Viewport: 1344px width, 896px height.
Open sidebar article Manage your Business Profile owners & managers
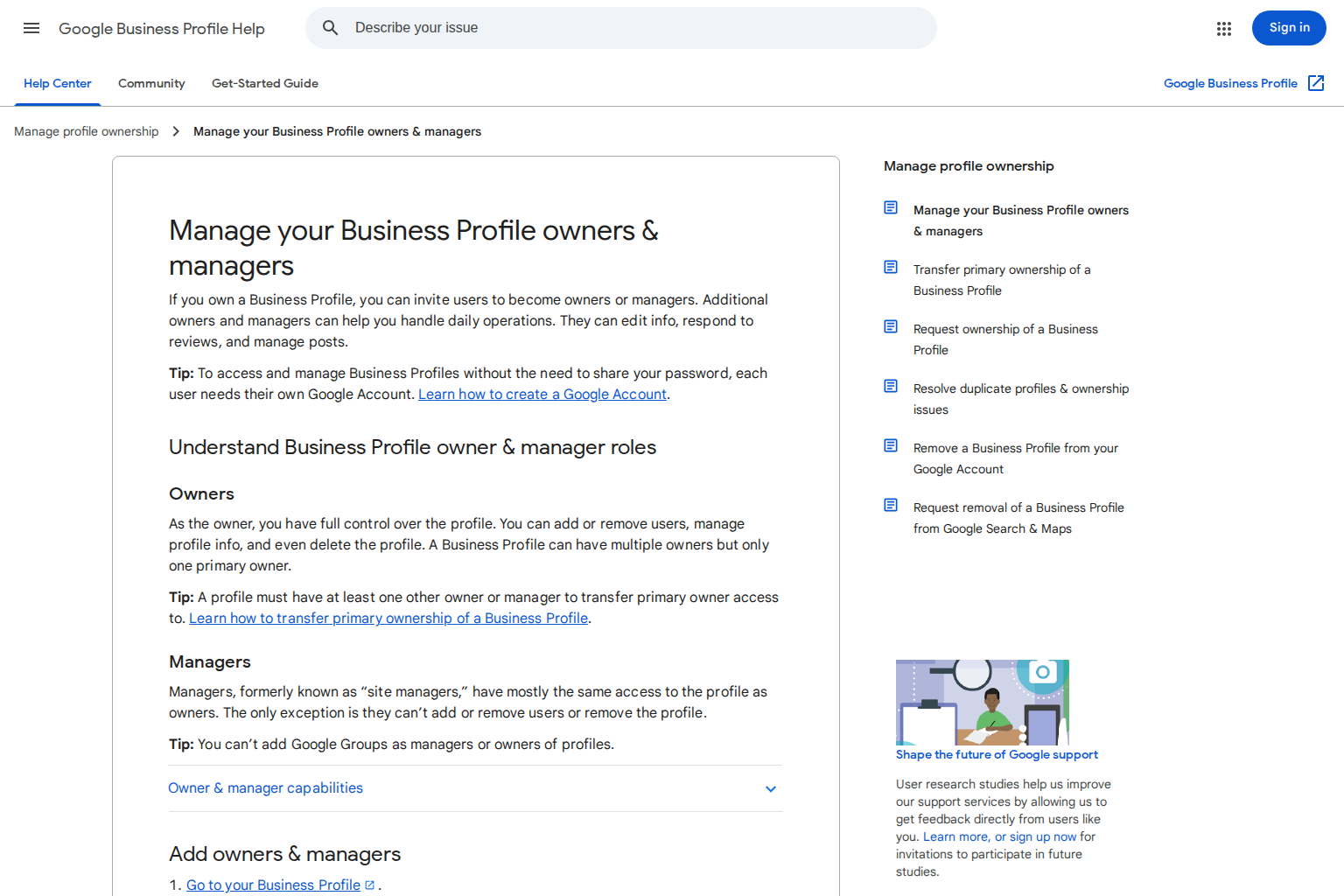tap(1021, 220)
